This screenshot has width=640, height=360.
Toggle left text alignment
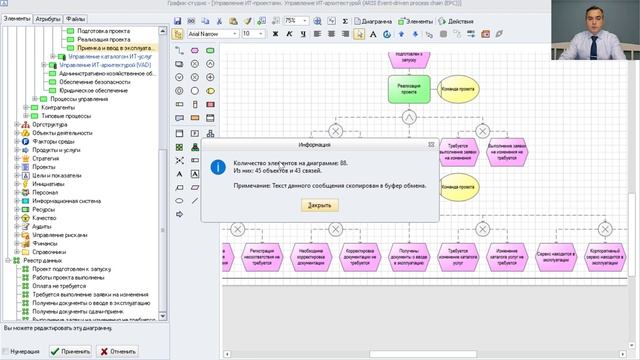point(317,34)
